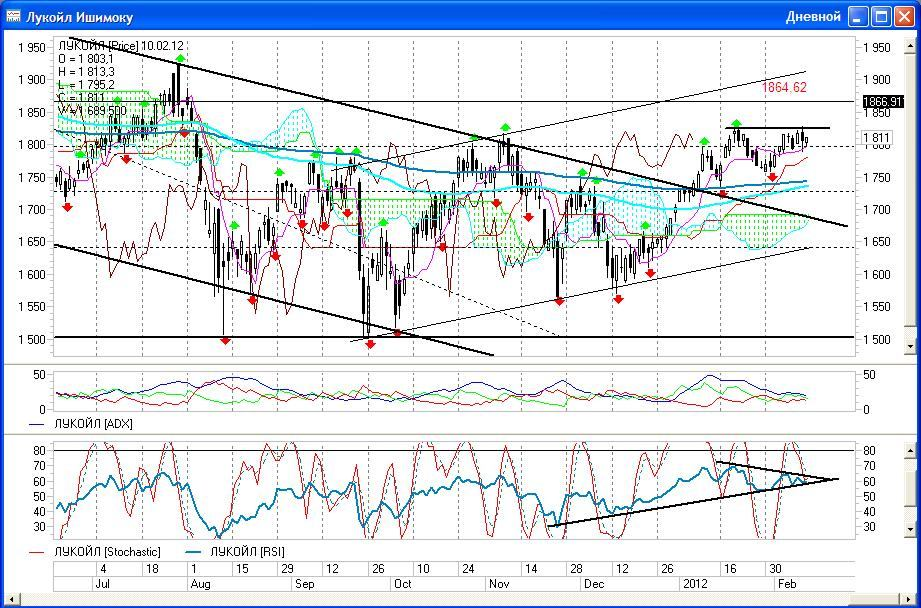Select the ЛУКОЙЛ [ADX] legend label
Image resolution: width=921 pixels, height=608 pixels.
pyautogui.click(x=93, y=424)
